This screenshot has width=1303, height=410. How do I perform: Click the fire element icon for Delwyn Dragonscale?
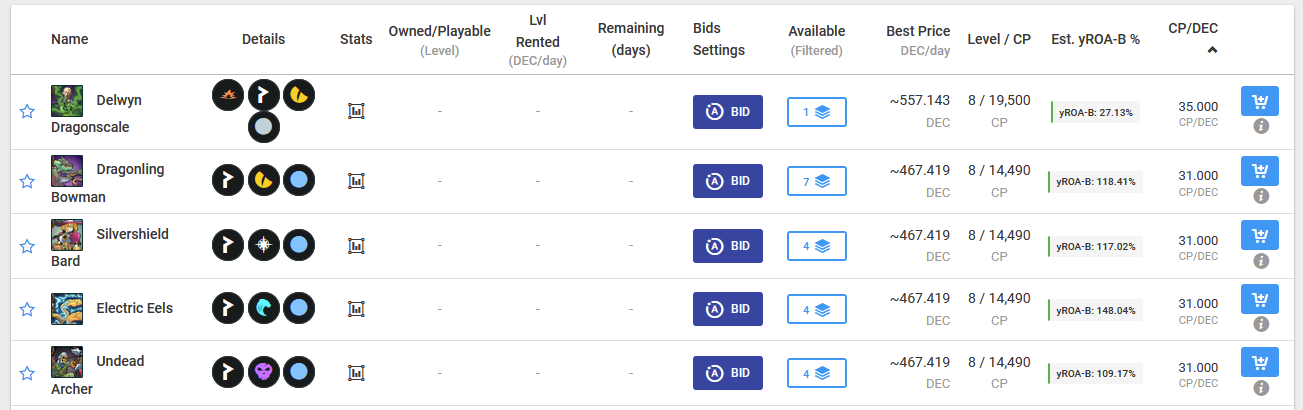pyautogui.click(x=229, y=96)
